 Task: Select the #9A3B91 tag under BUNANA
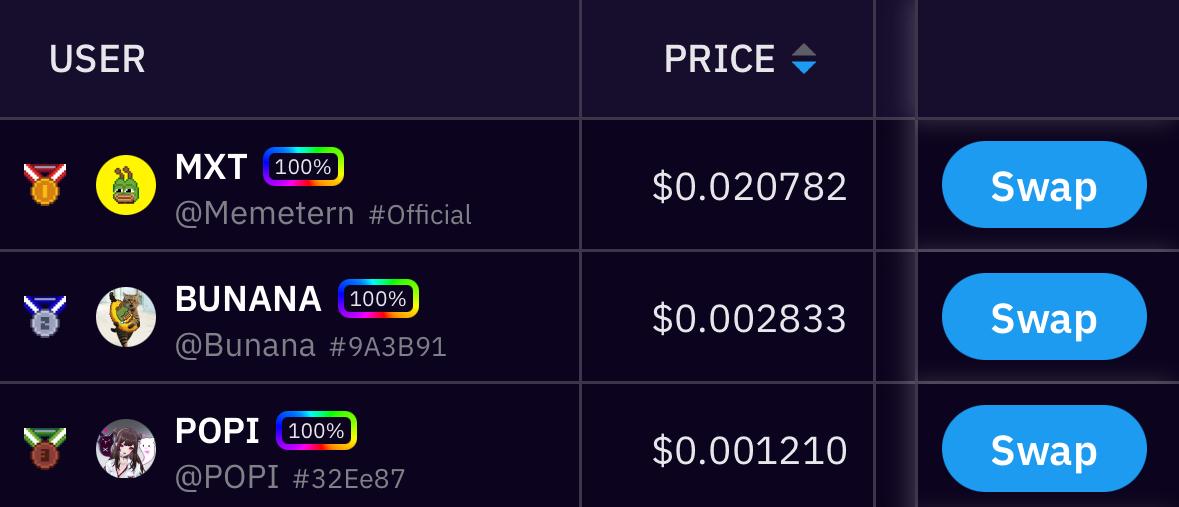(x=388, y=347)
